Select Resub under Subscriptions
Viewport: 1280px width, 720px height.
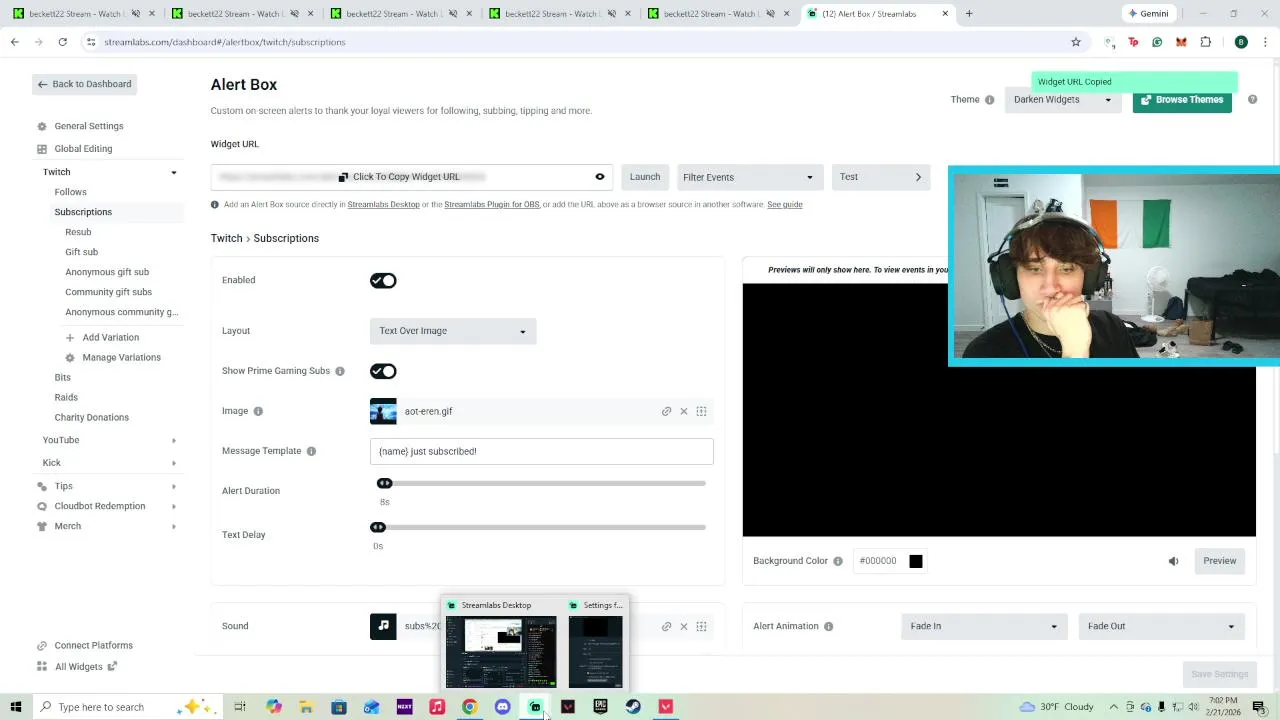click(78, 232)
